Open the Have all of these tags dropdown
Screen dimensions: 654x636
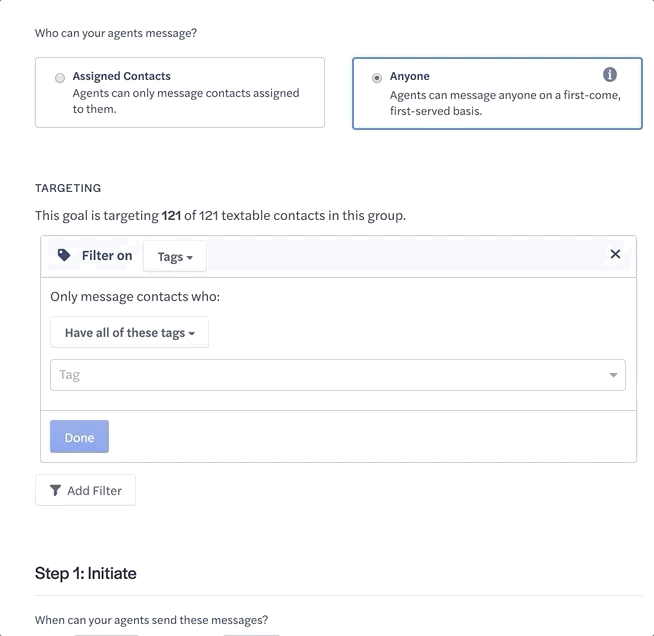[129, 332]
